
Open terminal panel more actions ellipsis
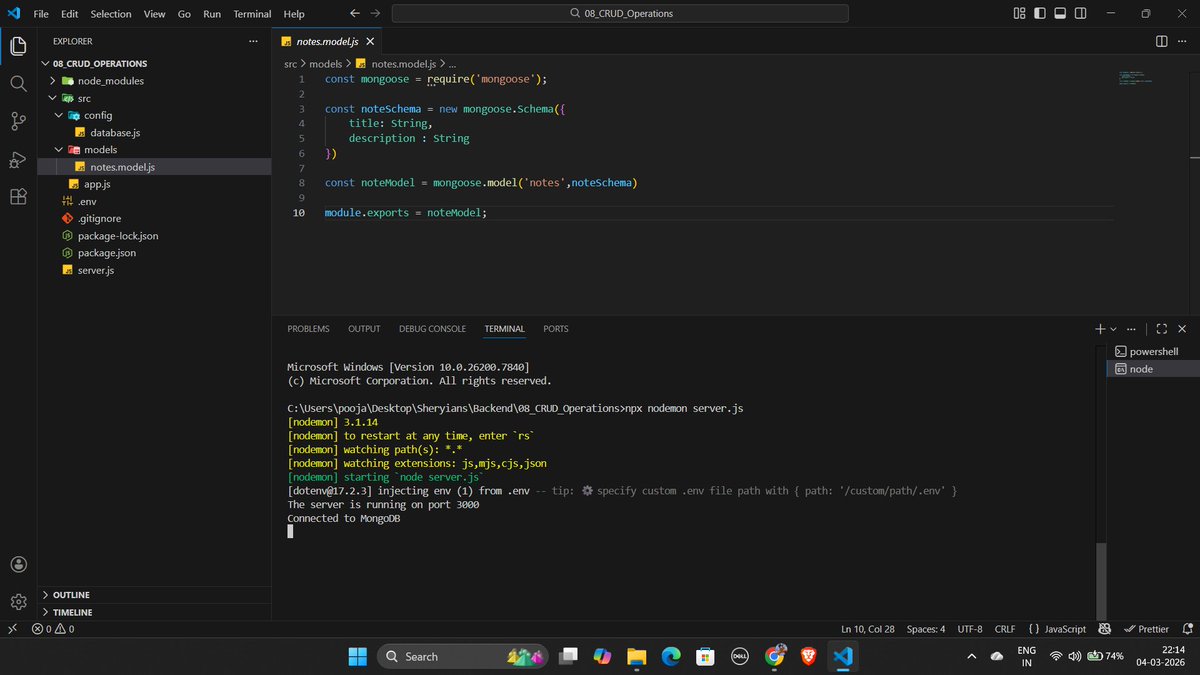[1132, 328]
